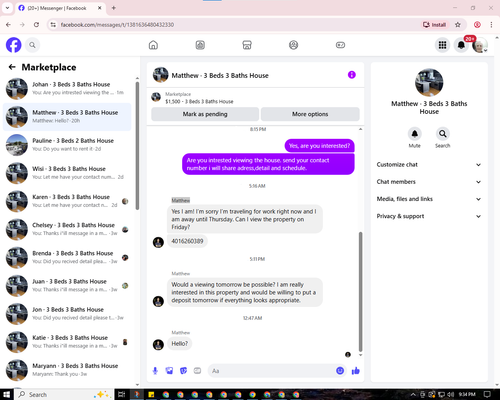Click the browser back arrow

(8, 25)
